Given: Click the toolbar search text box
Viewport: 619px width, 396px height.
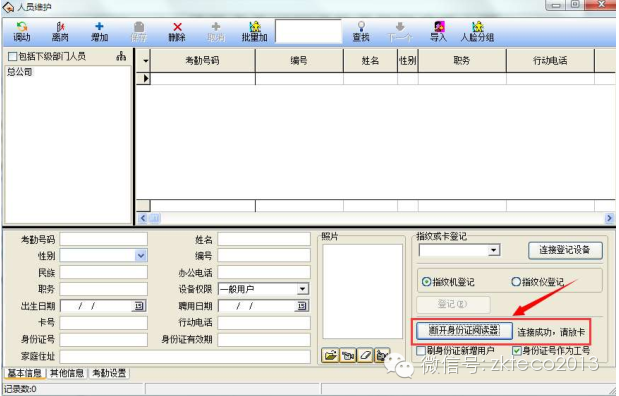Looking at the screenshot, I should point(308,31).
